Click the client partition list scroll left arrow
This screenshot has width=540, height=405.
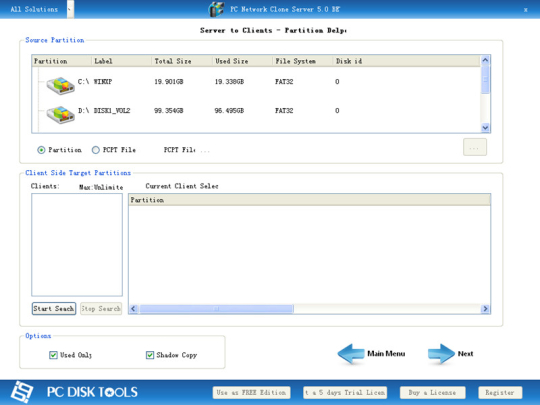[134, 309]
